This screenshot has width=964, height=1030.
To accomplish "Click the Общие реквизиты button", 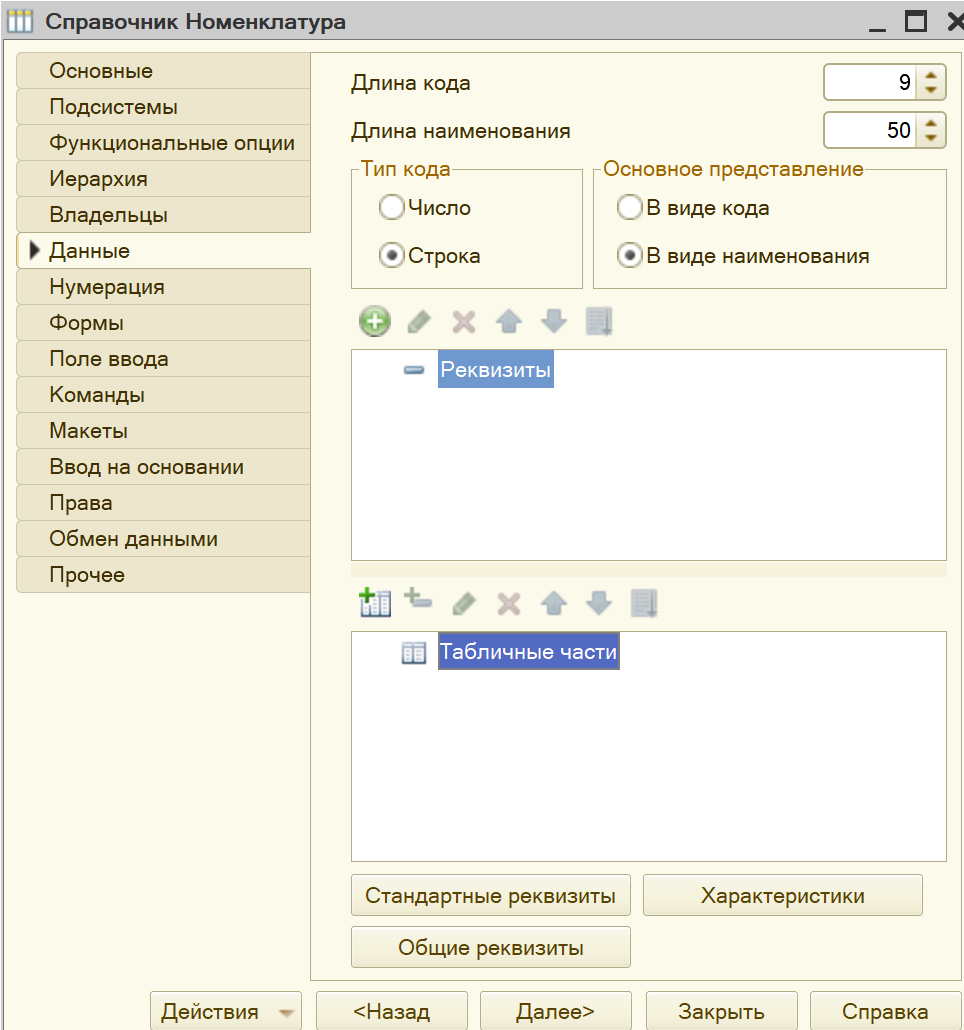I will click(x=491, y=947).
